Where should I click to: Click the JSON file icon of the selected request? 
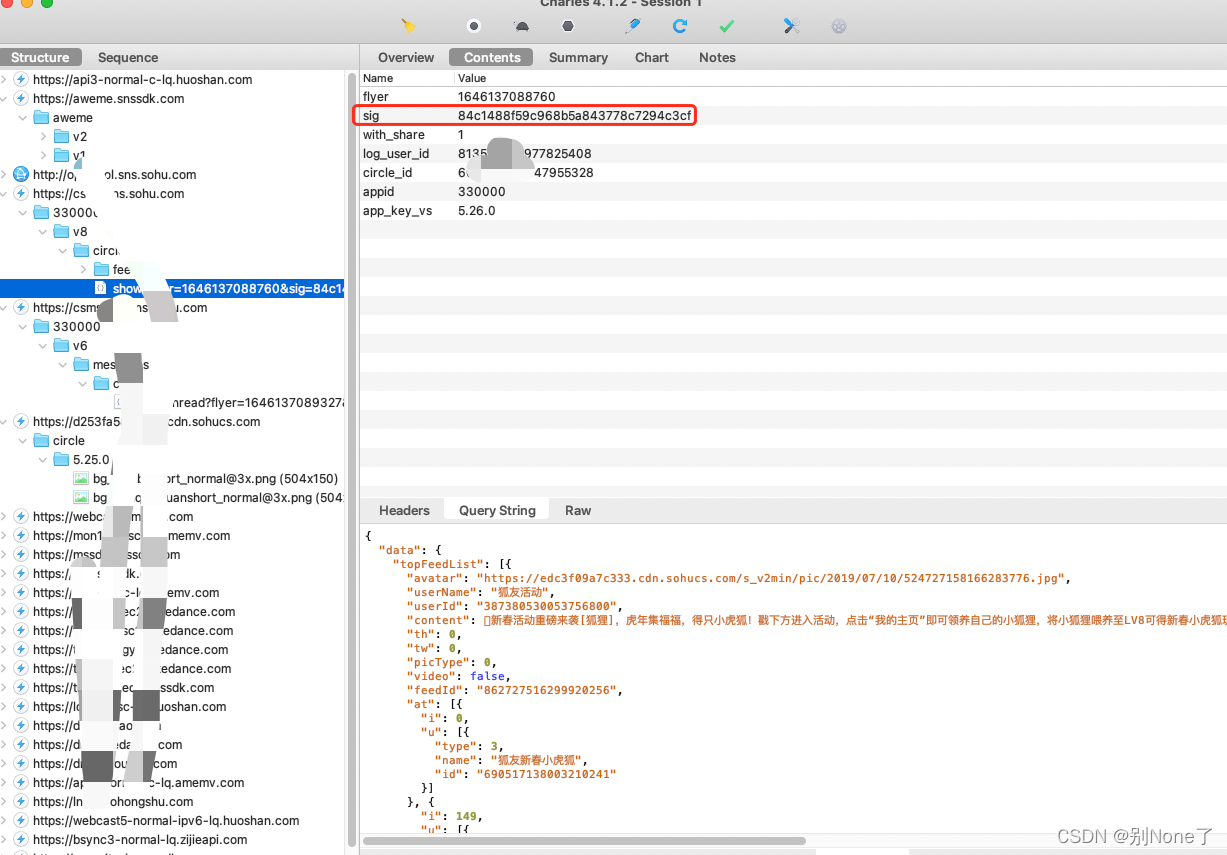click(x=100, y=288)
